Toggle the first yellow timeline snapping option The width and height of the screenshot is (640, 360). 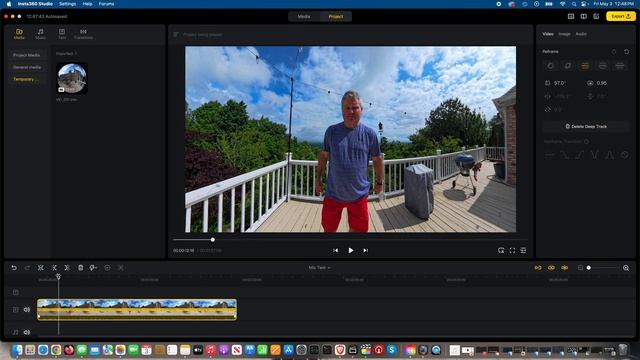coord(538,268)
